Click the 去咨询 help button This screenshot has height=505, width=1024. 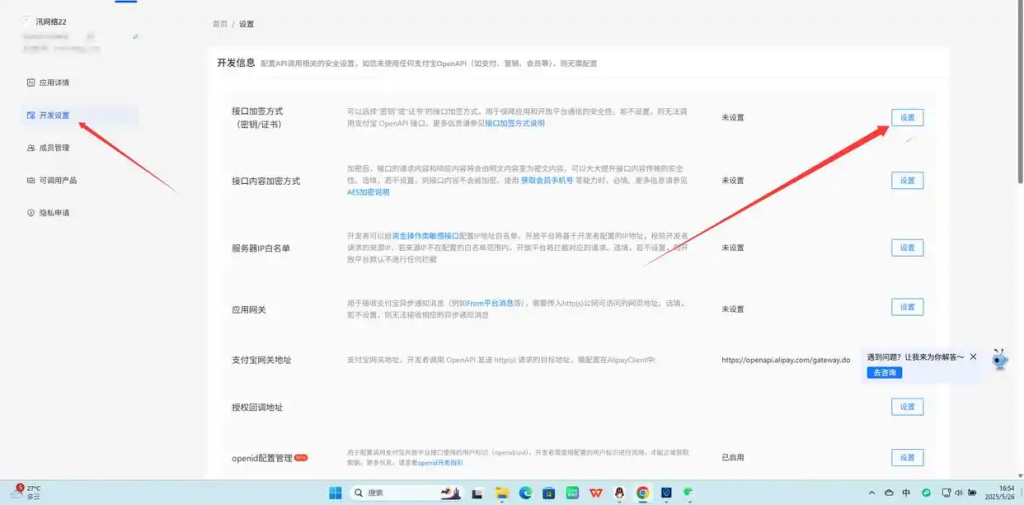pyautogui.click(x=884, y=372)
